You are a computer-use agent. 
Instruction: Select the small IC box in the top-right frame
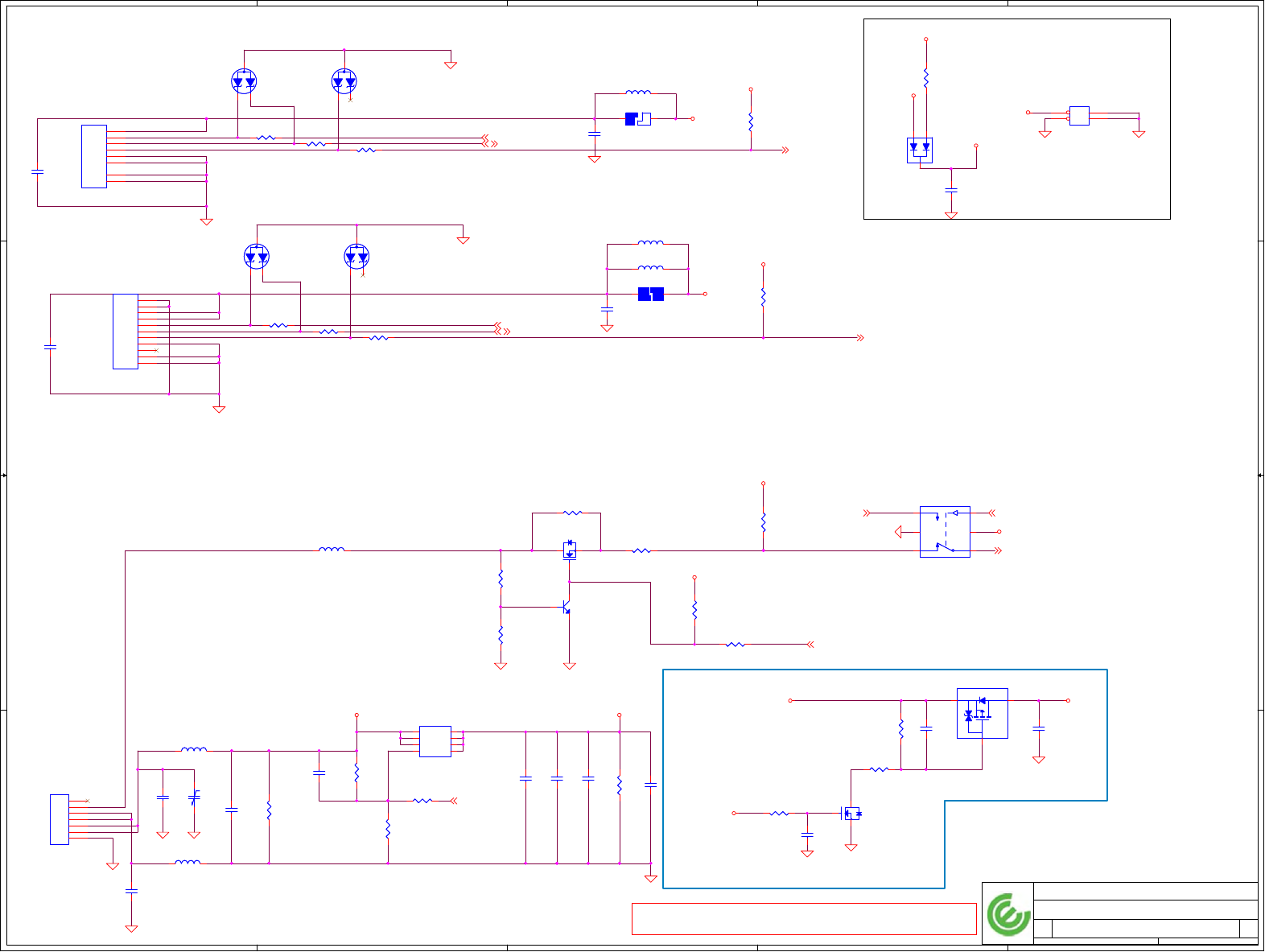(1079, 116)
